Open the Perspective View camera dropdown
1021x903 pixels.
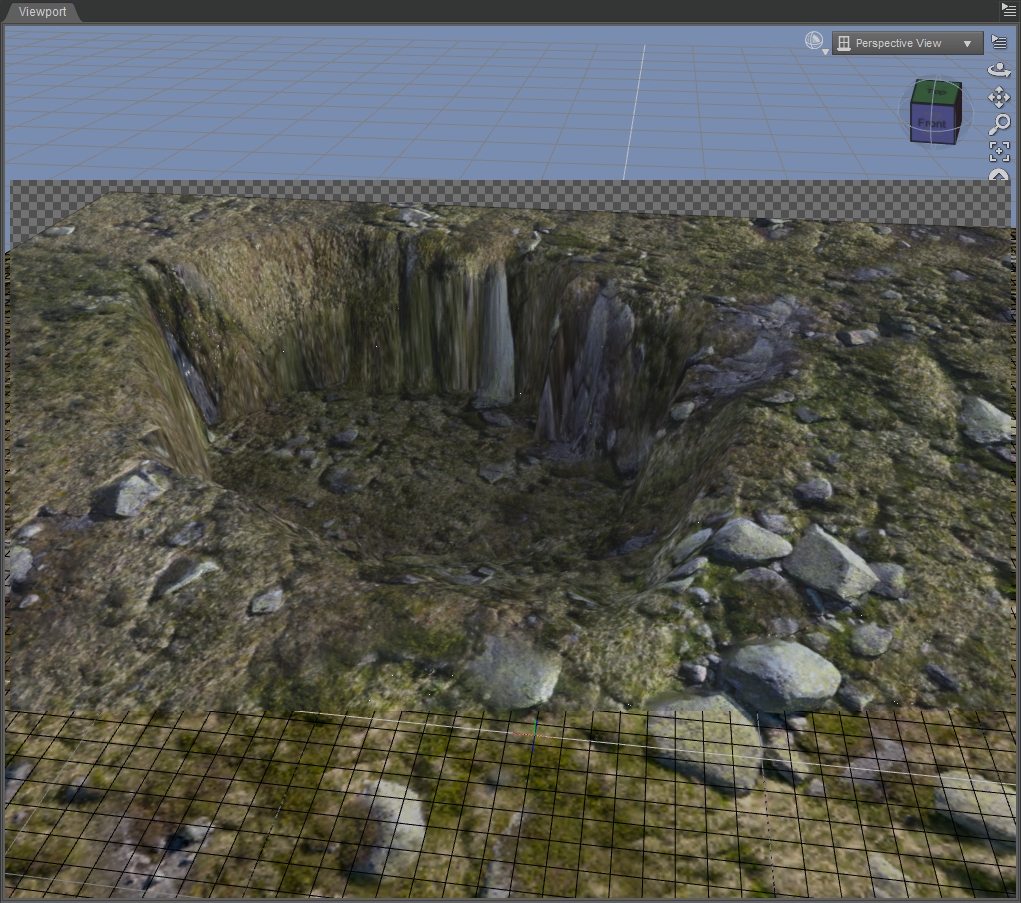907,43
